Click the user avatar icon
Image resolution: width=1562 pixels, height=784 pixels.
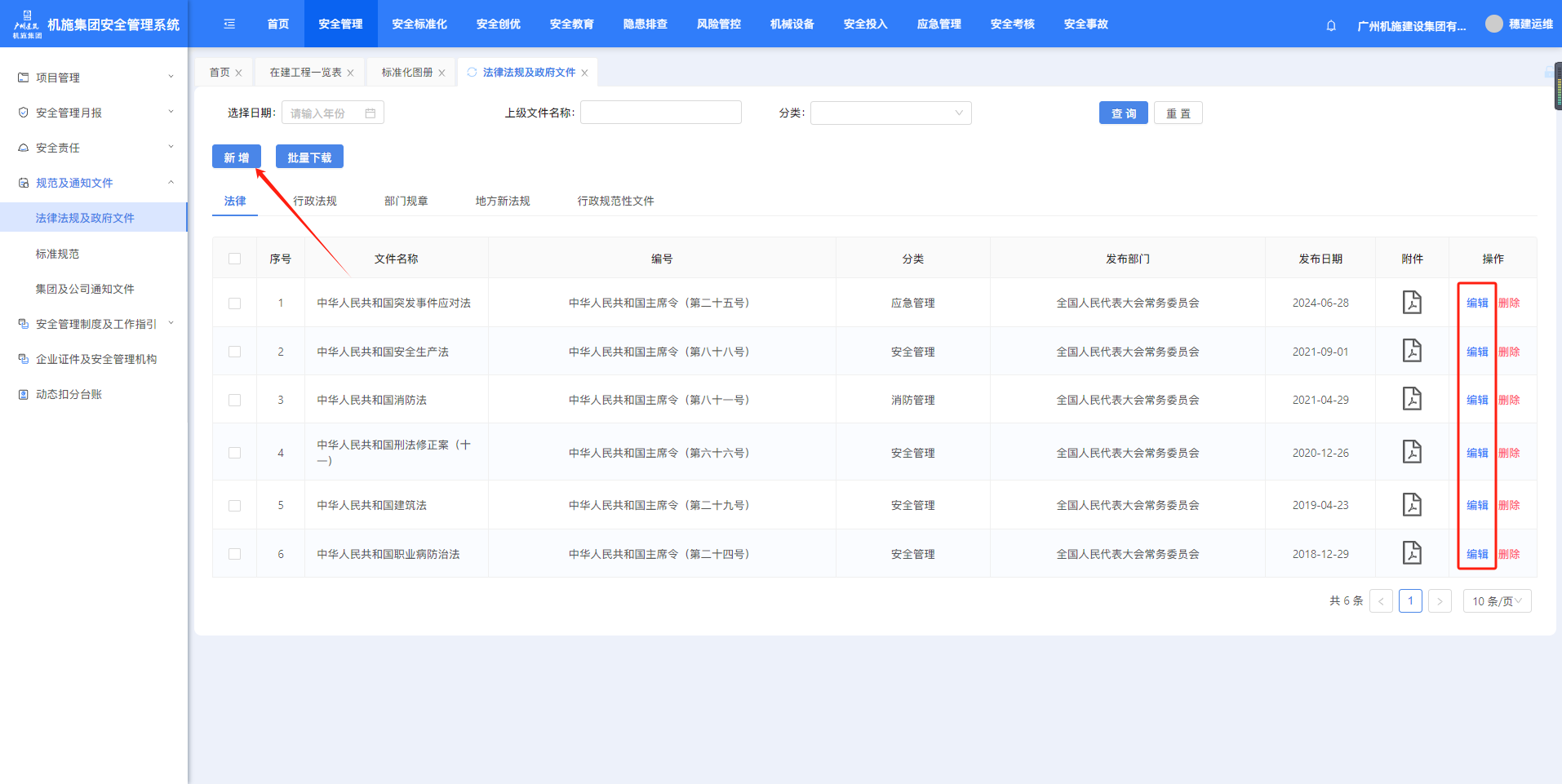pos(1493,24)
